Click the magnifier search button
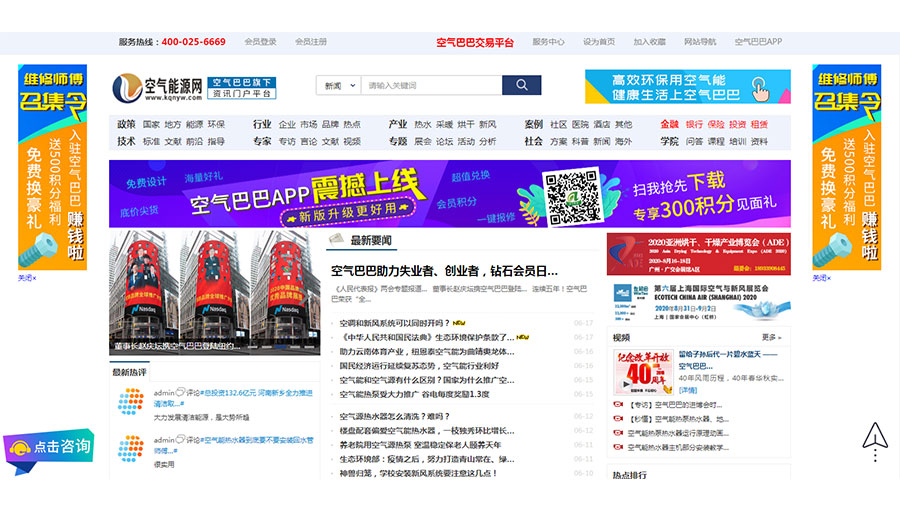 [521, 85]
